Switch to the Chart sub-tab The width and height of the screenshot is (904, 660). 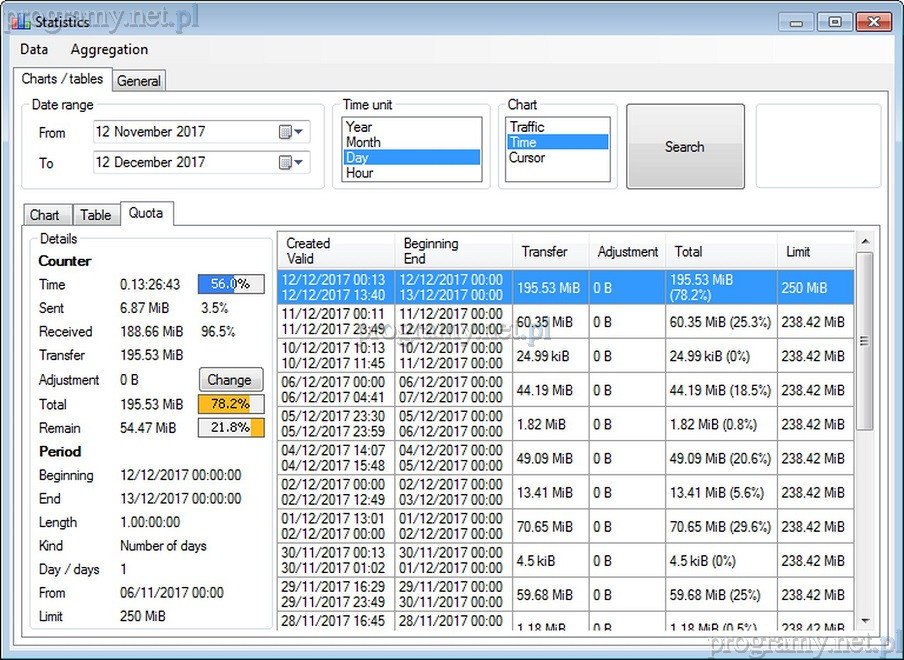45,215
